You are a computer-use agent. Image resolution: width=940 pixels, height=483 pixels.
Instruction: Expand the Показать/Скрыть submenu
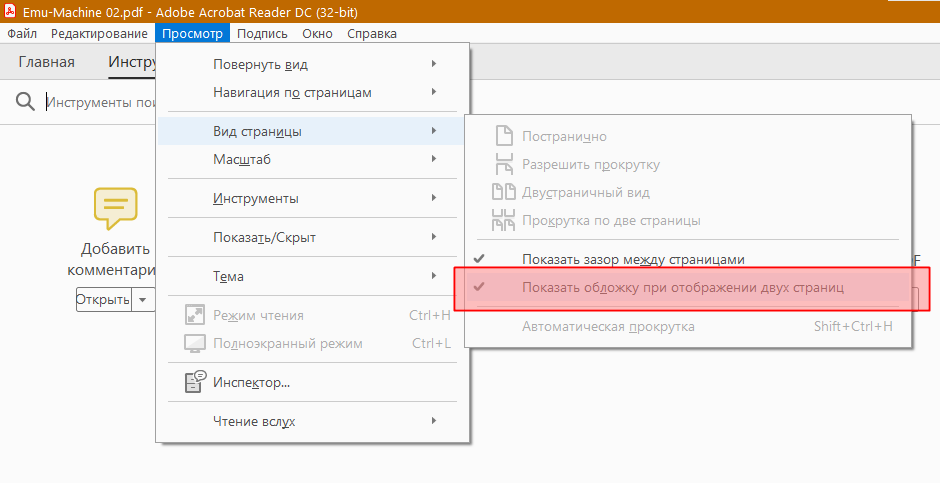click(312, 237)
